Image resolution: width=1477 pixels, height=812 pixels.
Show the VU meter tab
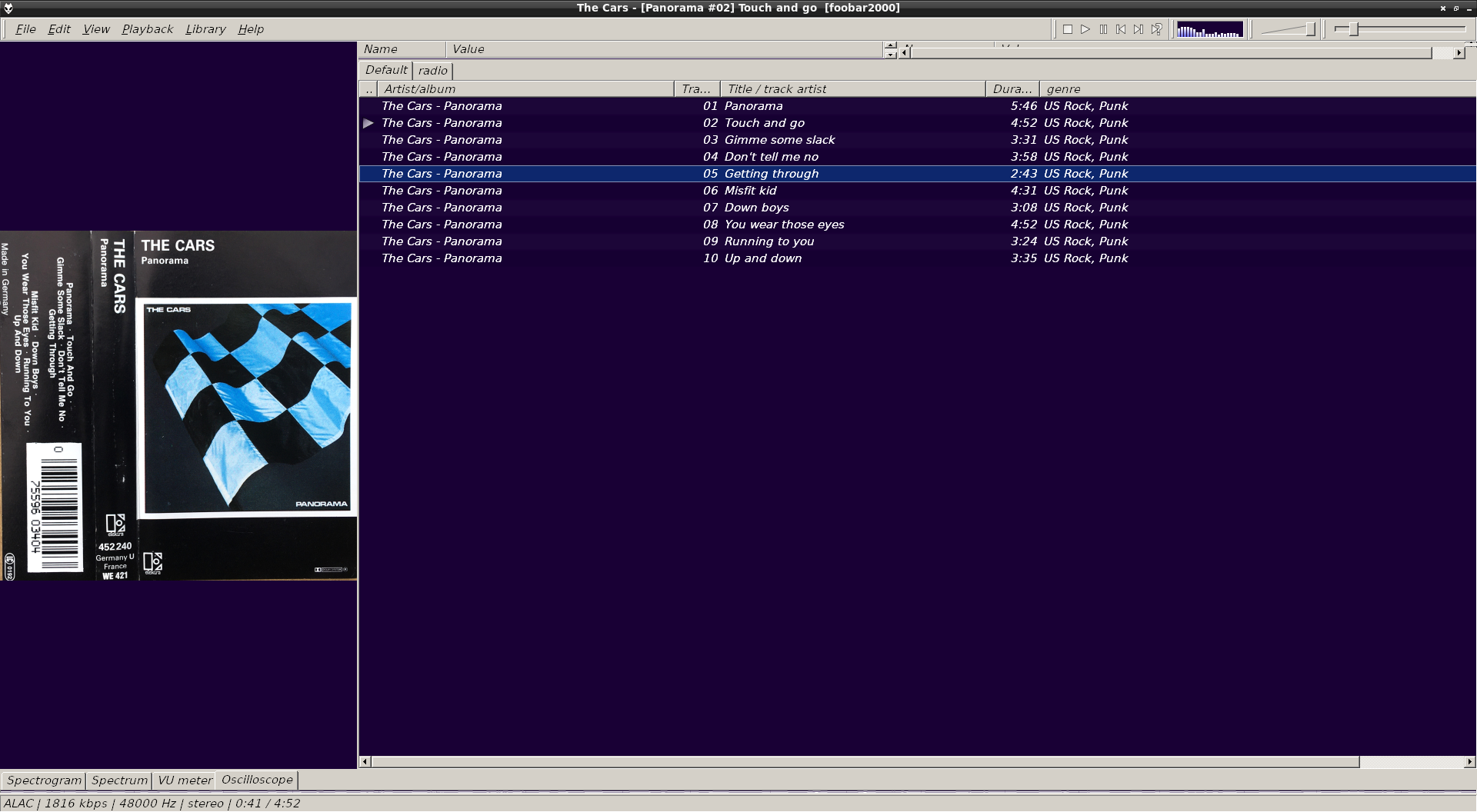click(185, 780)
